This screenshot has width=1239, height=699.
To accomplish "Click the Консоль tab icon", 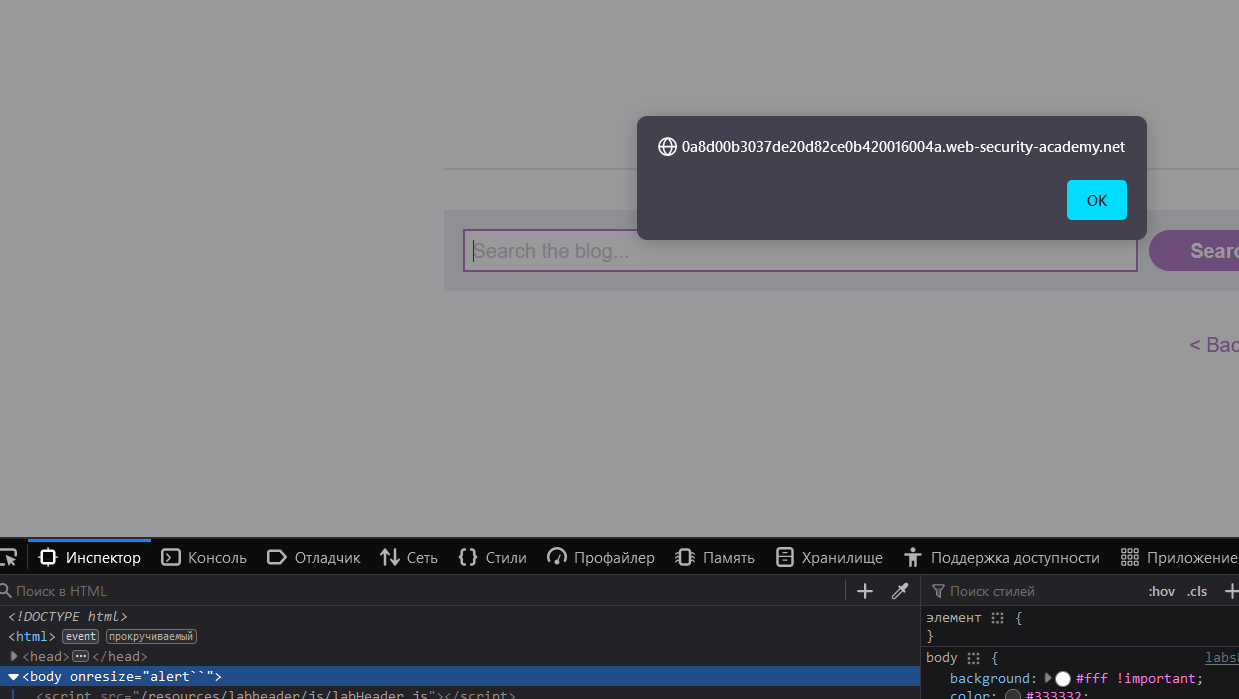I will [x=171, y=557].
